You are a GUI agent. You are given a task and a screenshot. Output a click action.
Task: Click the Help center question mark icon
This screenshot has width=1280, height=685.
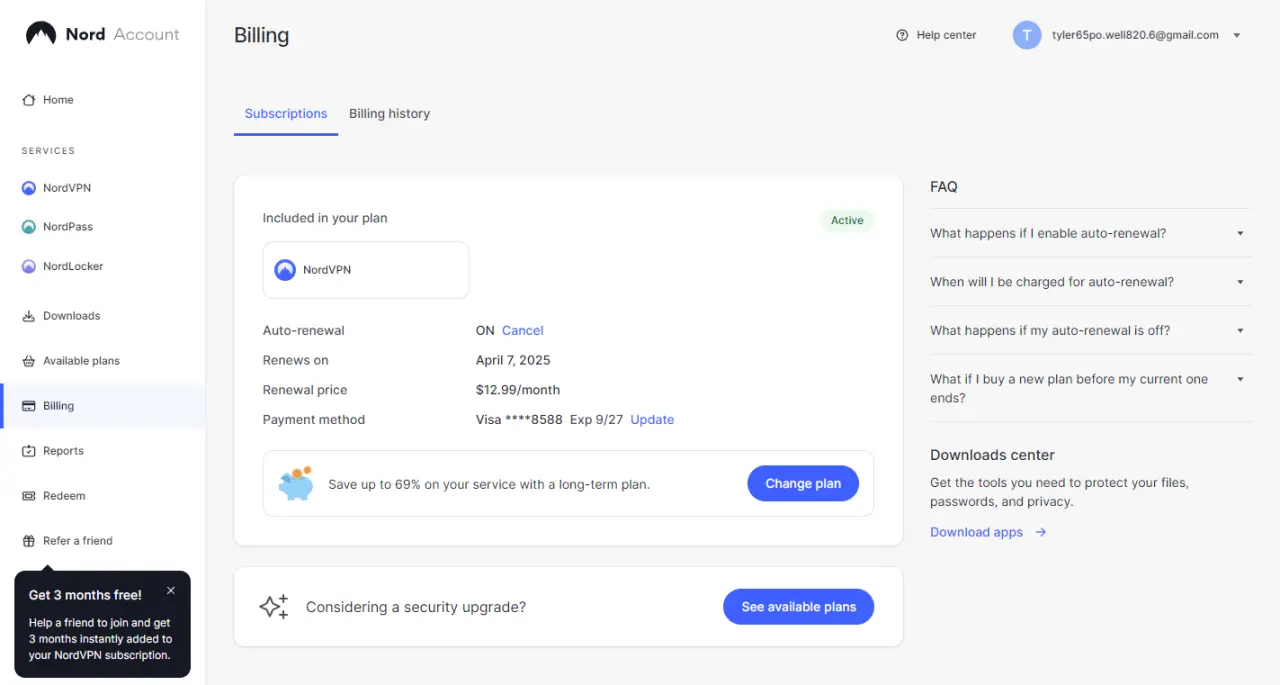click(x=902, y=35)
